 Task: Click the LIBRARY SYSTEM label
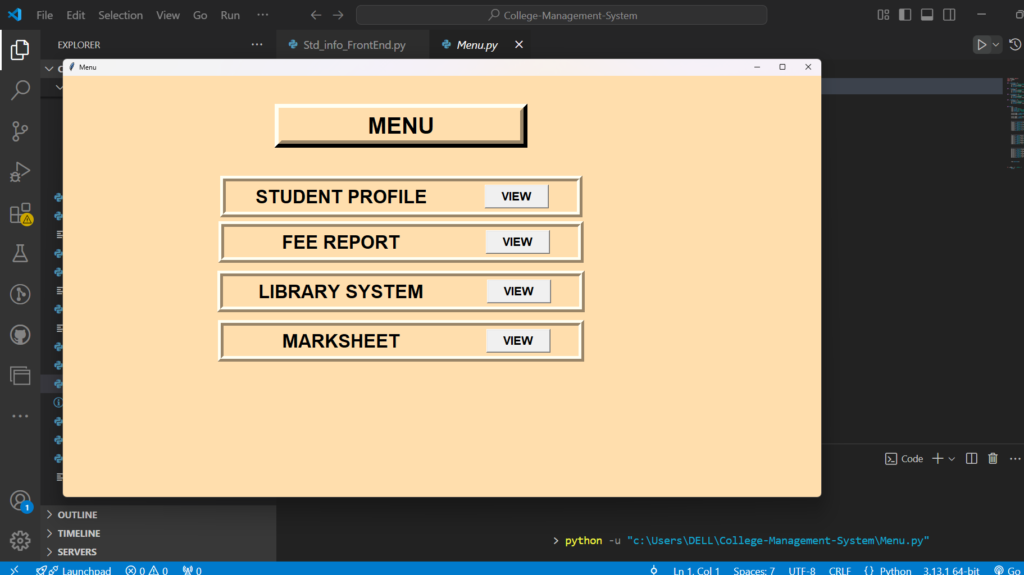coord(341,291)
